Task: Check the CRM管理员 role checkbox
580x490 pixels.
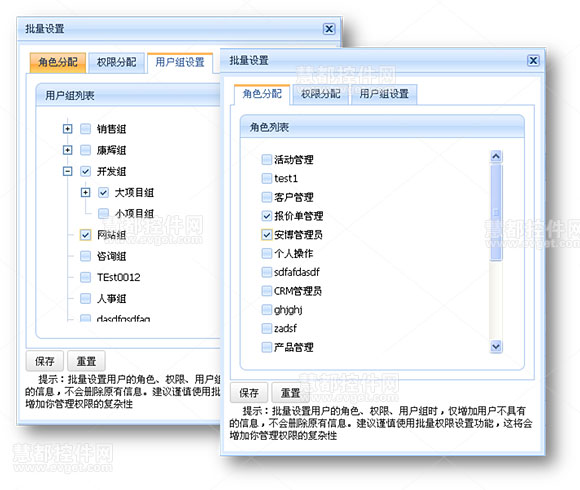Action: pyautogui.click(x=267, y=291)
